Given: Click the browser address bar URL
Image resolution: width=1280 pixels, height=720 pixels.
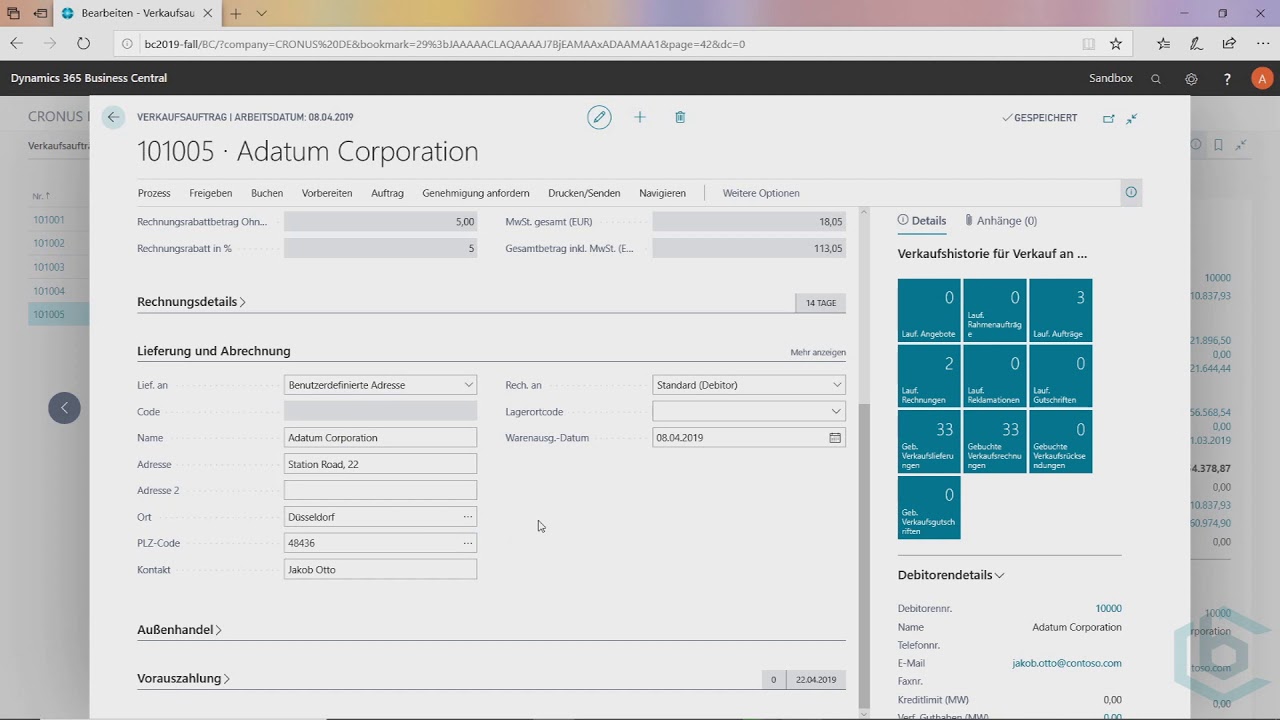Looking at the screenshot, I should 445,44.
